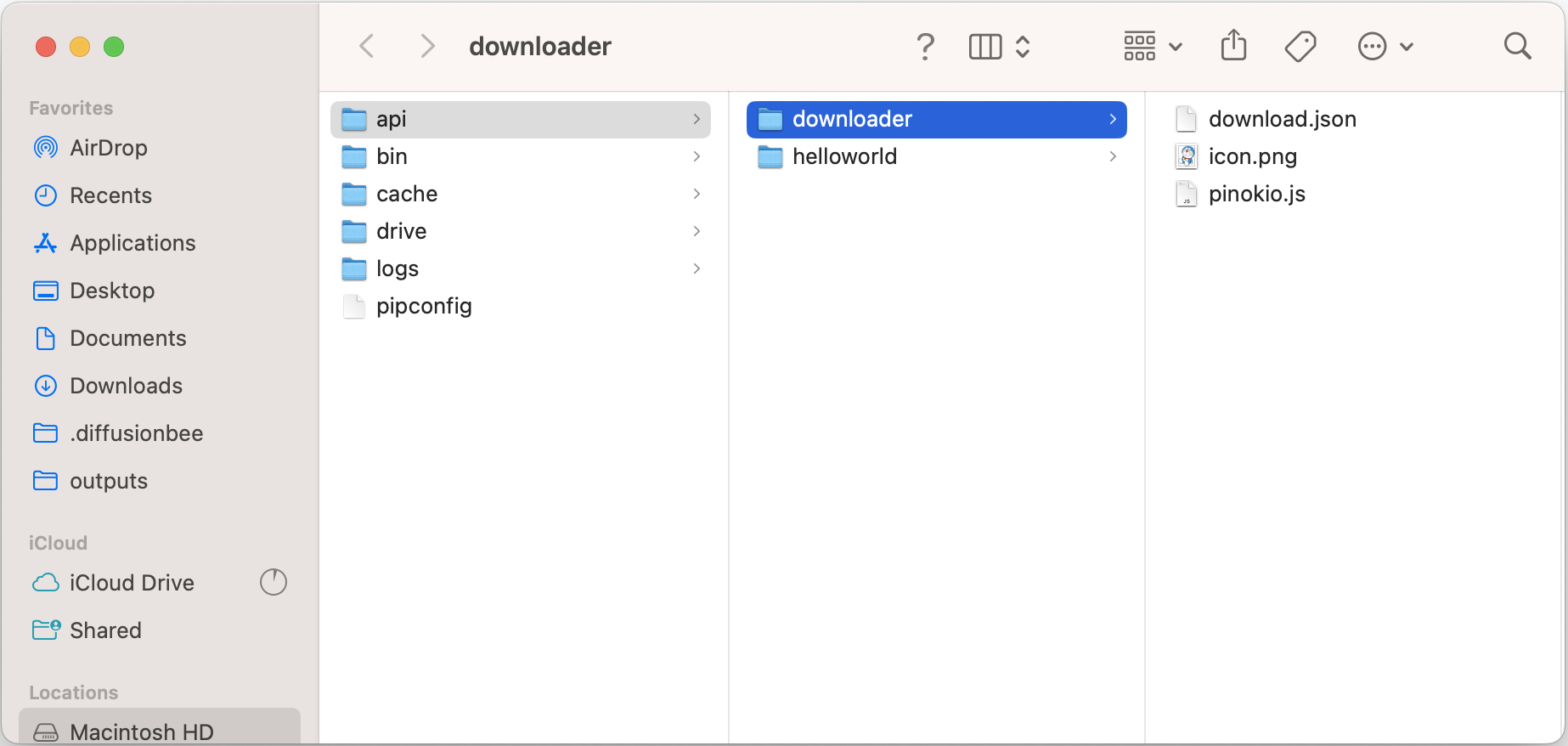Go back with the left arrow
Viewport: 1568px width, 746px height.
click(367, 46)
